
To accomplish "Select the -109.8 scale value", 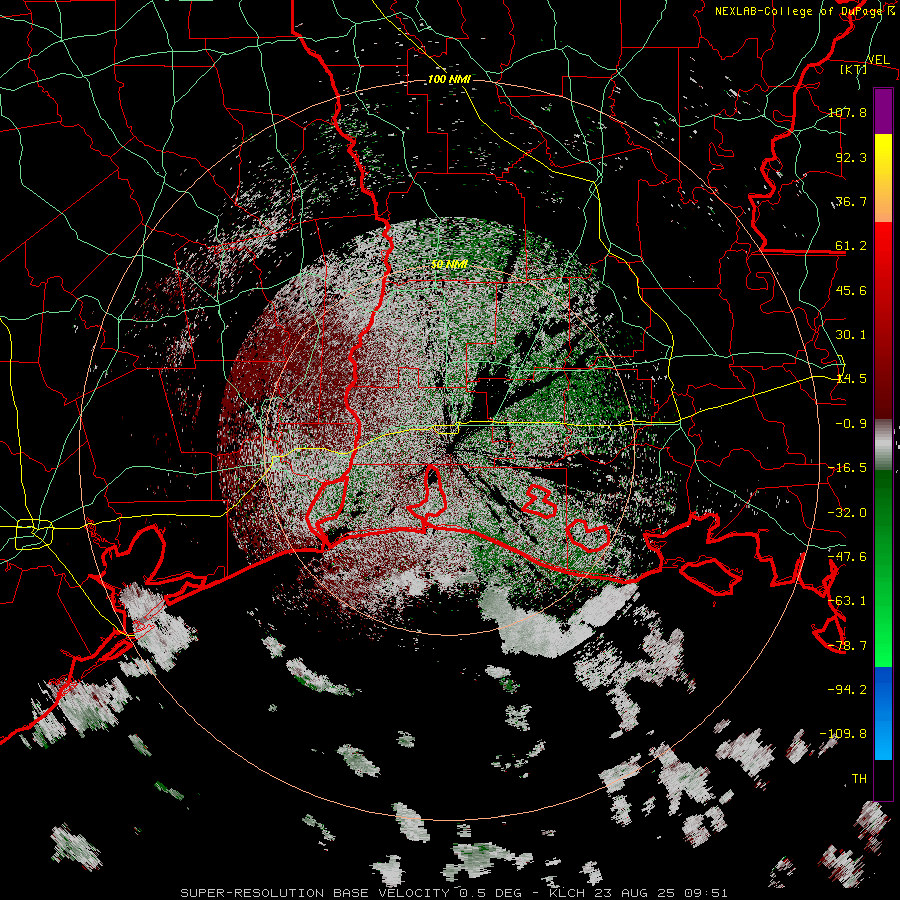I will coord(843,734).
